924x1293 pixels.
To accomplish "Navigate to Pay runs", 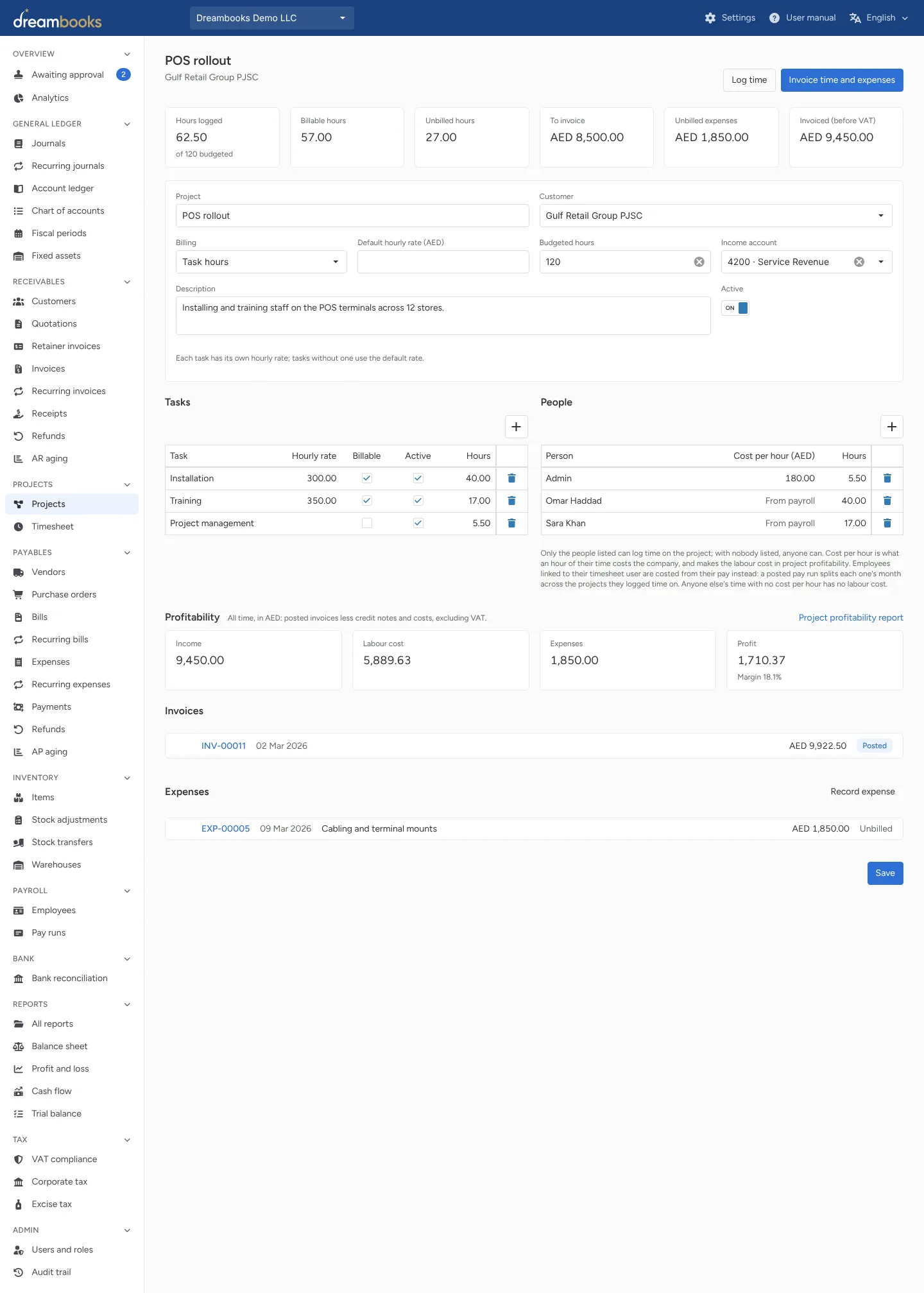I will [x=72, y=933].
